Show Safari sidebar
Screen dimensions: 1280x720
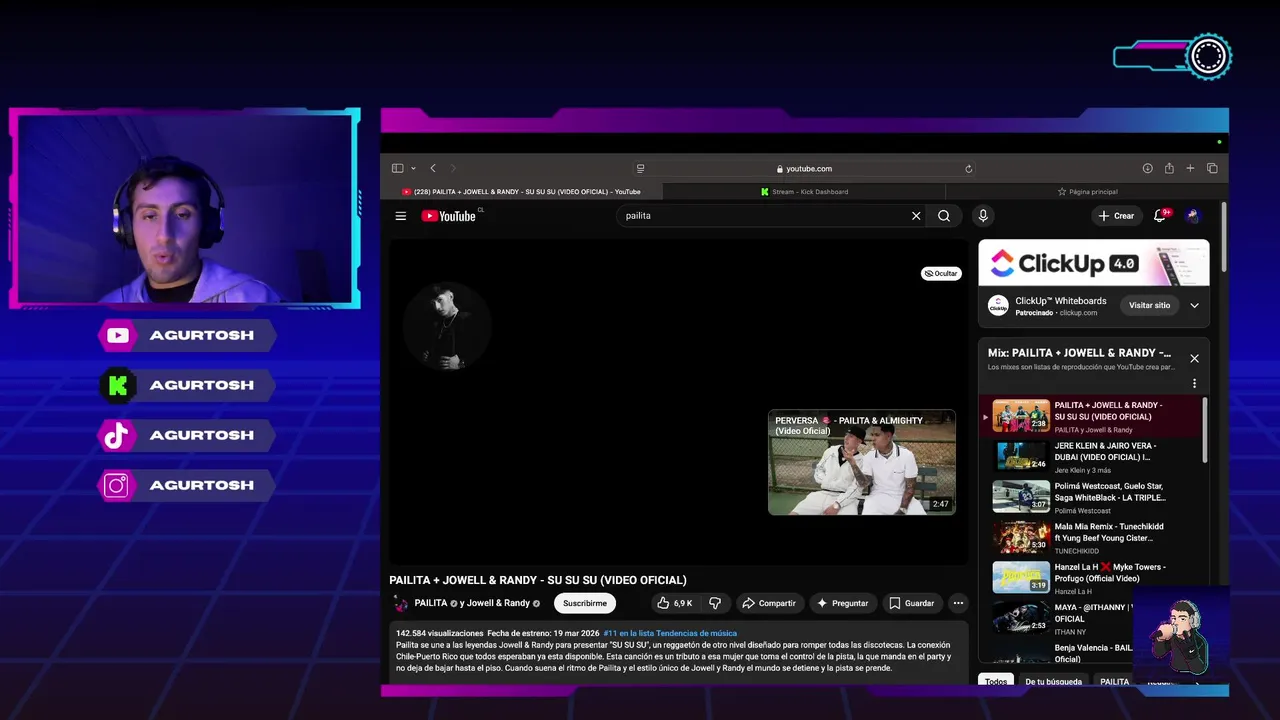397,168
